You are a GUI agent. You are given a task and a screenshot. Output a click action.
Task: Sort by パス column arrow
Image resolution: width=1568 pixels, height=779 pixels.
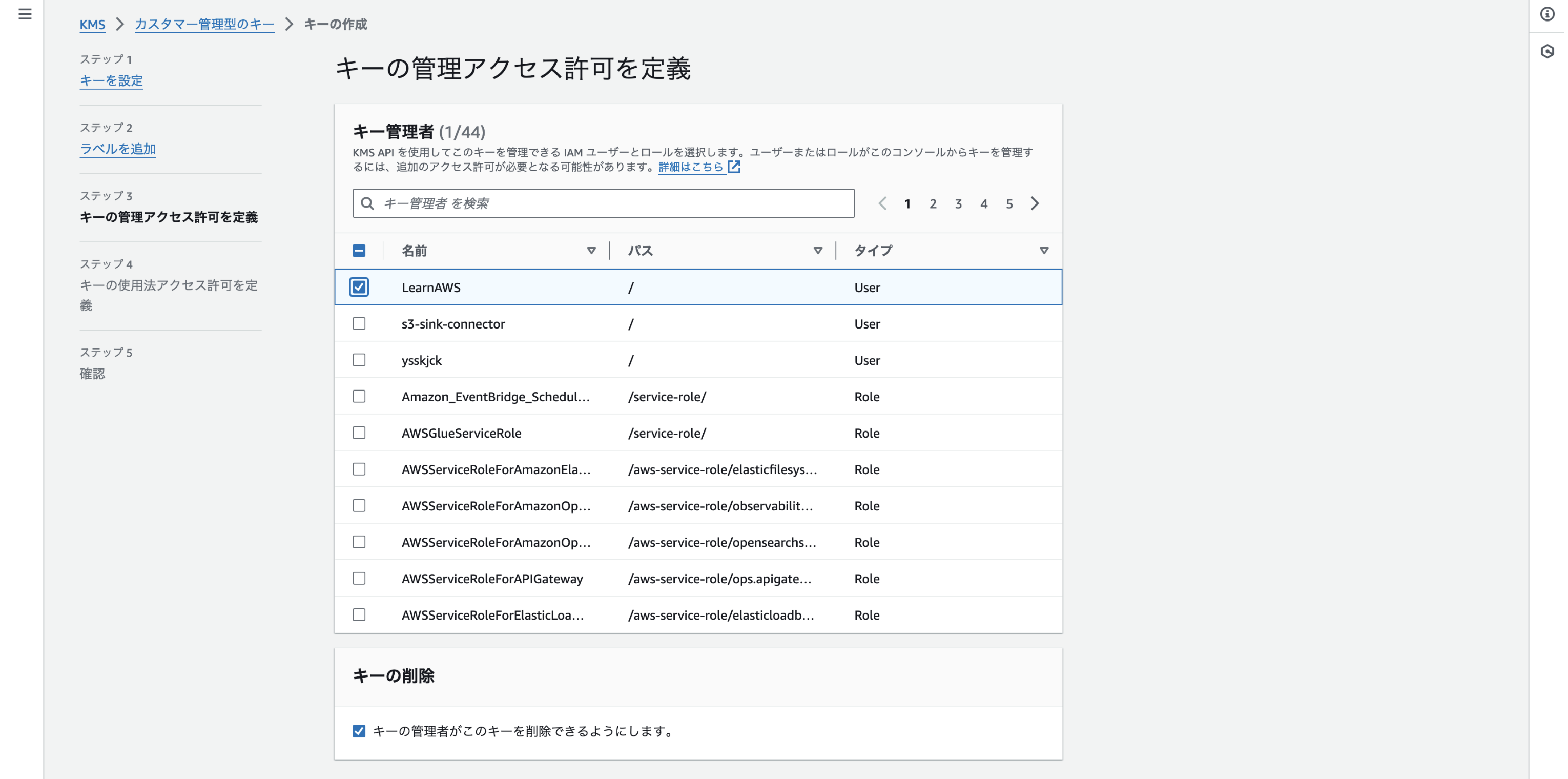pos(817,251)
